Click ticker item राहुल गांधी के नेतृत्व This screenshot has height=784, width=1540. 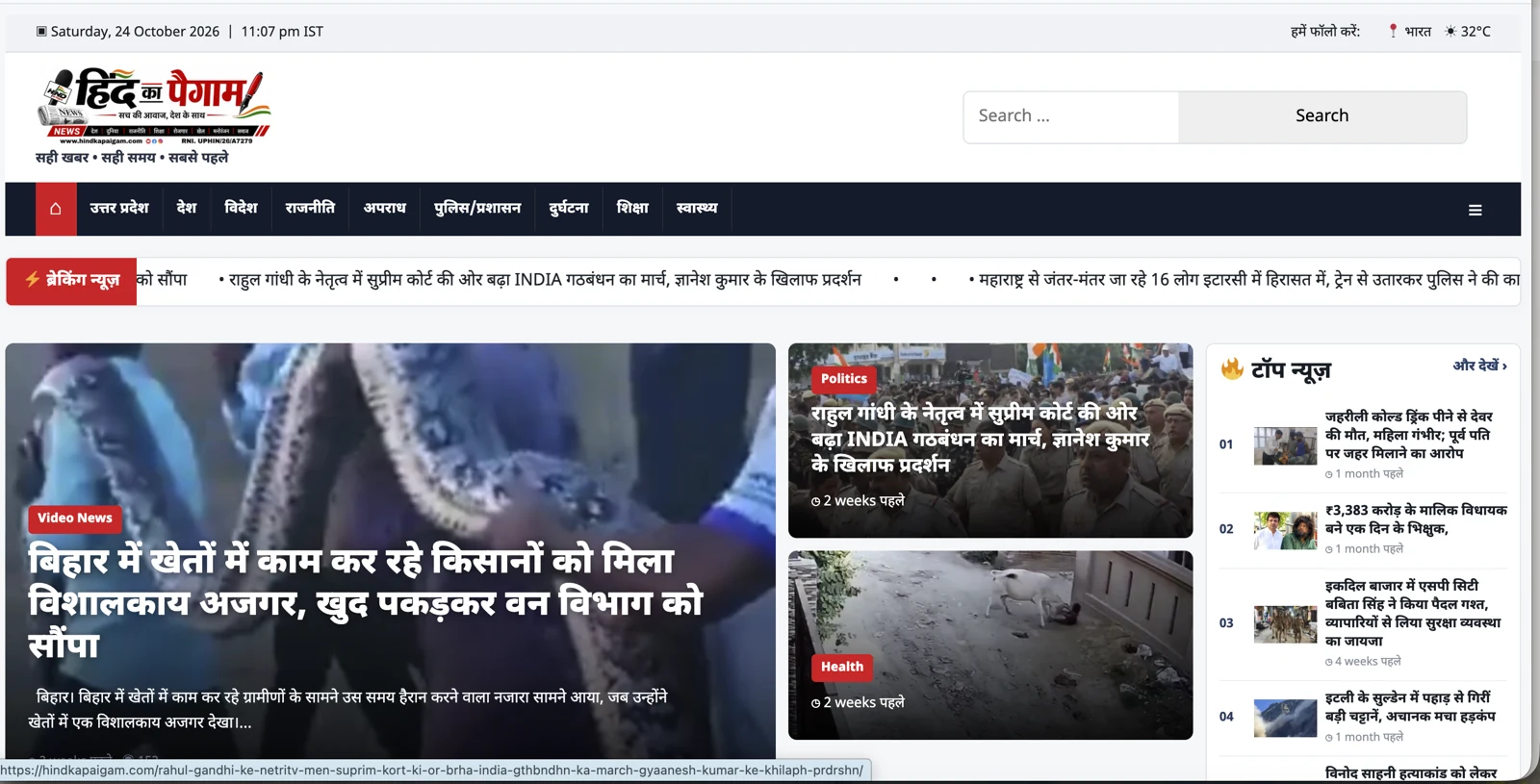(x=540, y=280)
